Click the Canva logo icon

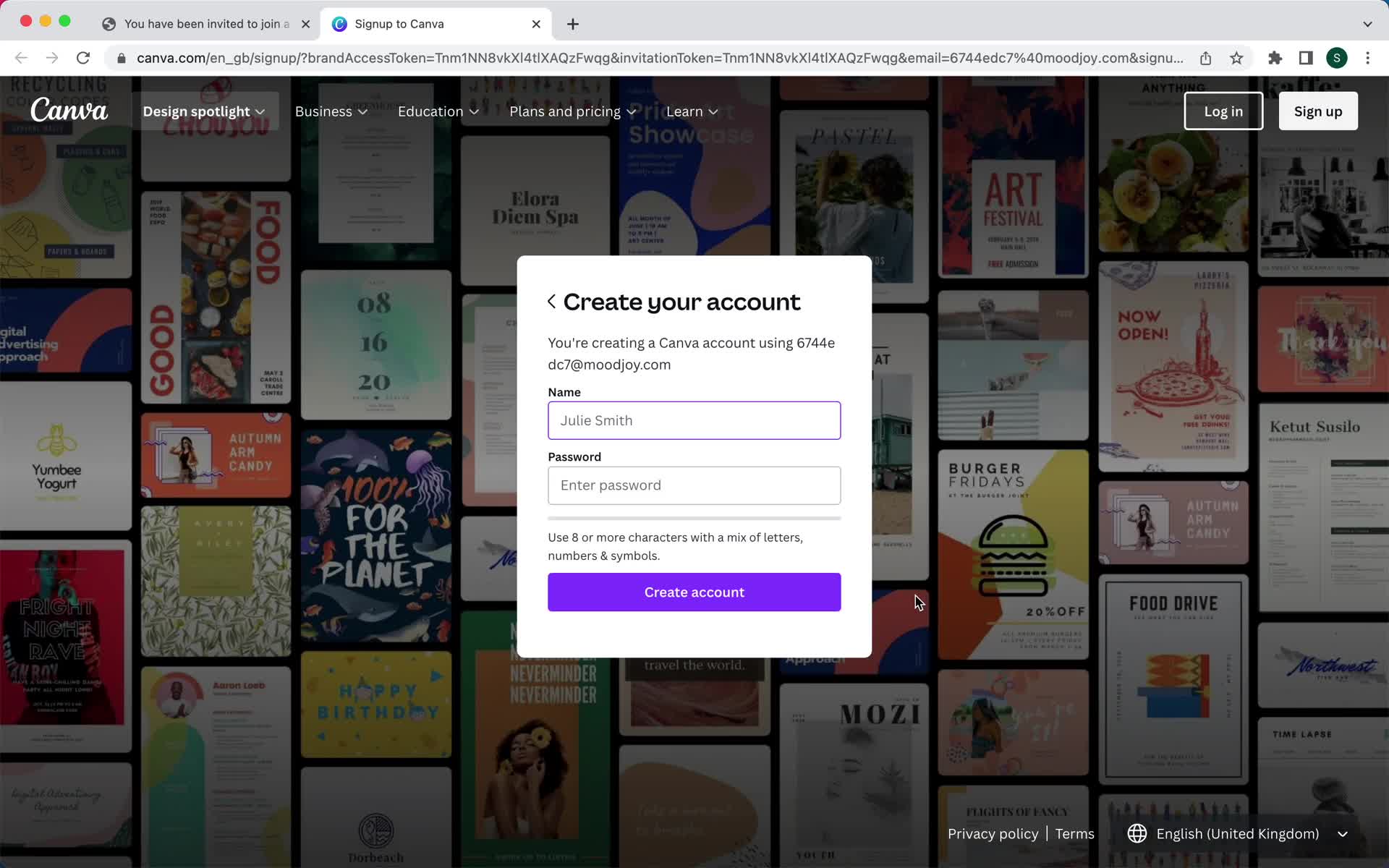68,111
